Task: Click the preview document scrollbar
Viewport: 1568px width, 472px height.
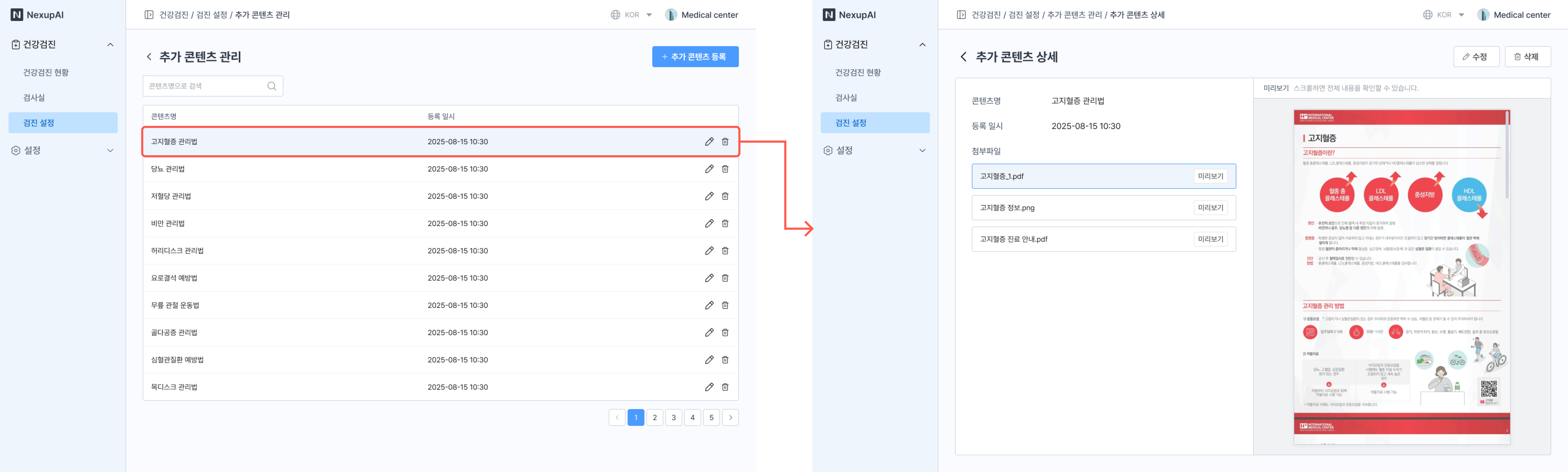Action: pos(1507,155)
